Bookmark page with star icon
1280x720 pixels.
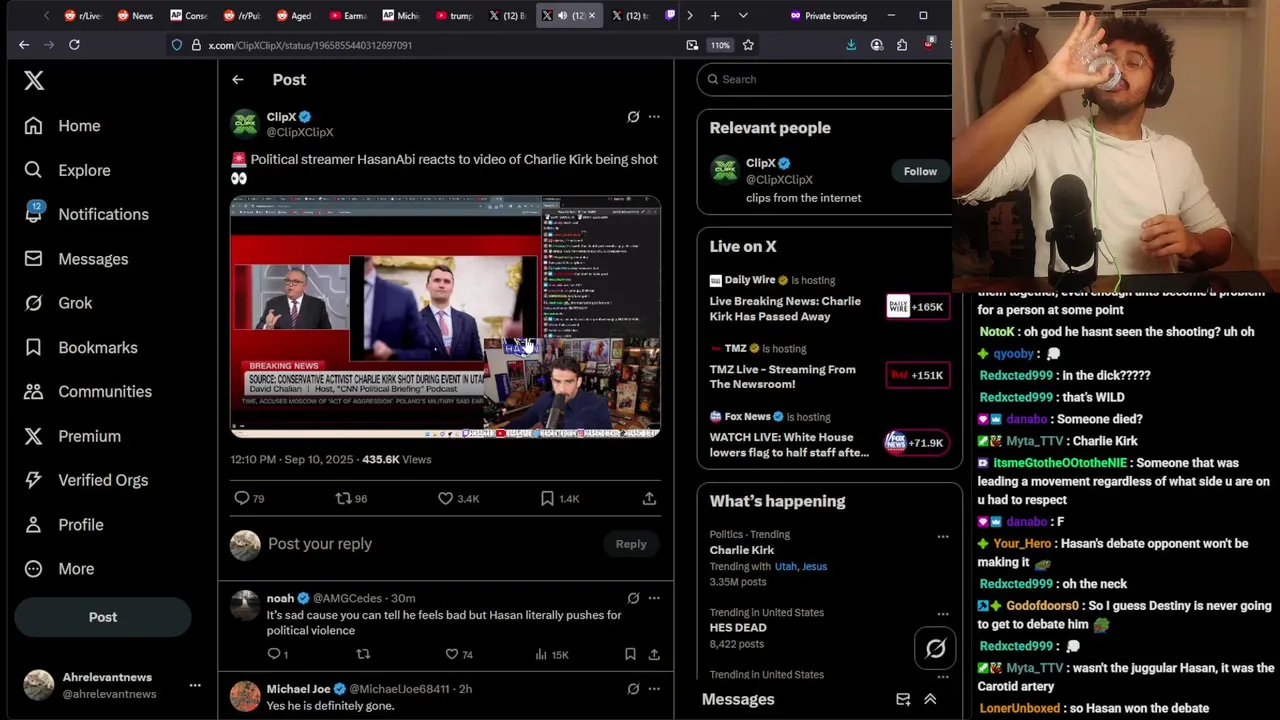pyautogui.click(x=748, y=45)
